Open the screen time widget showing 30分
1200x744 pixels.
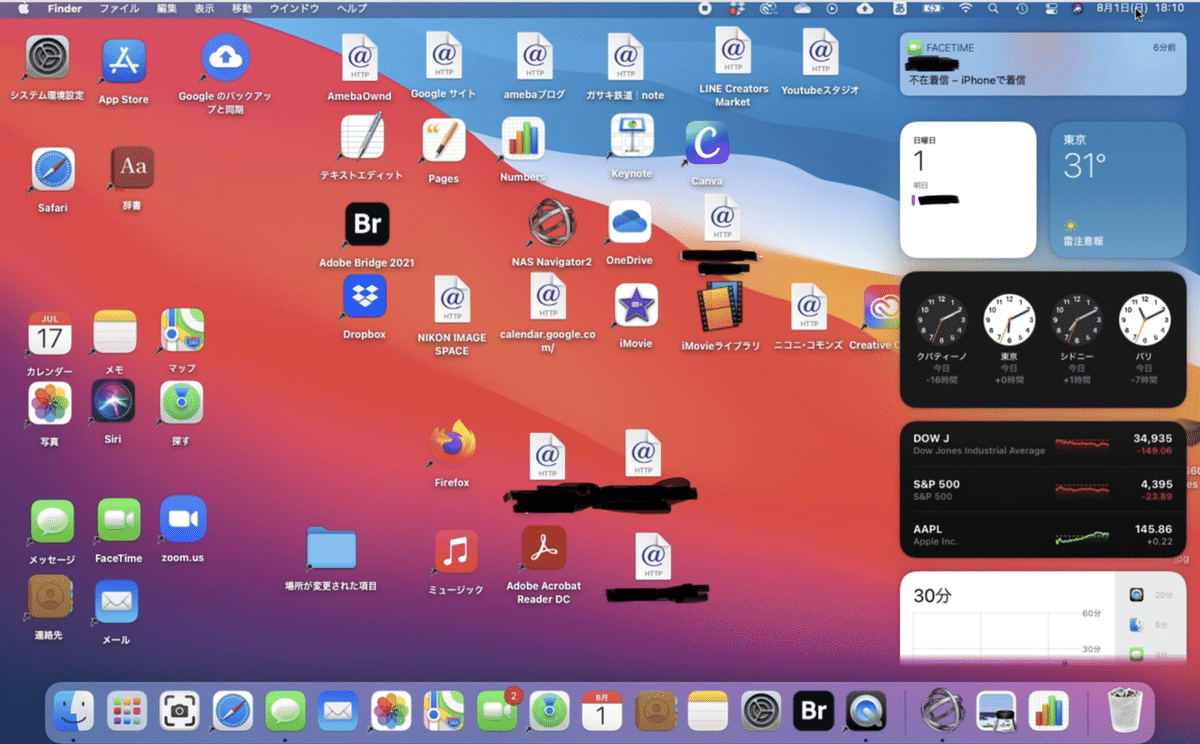tap(1043, 618)
